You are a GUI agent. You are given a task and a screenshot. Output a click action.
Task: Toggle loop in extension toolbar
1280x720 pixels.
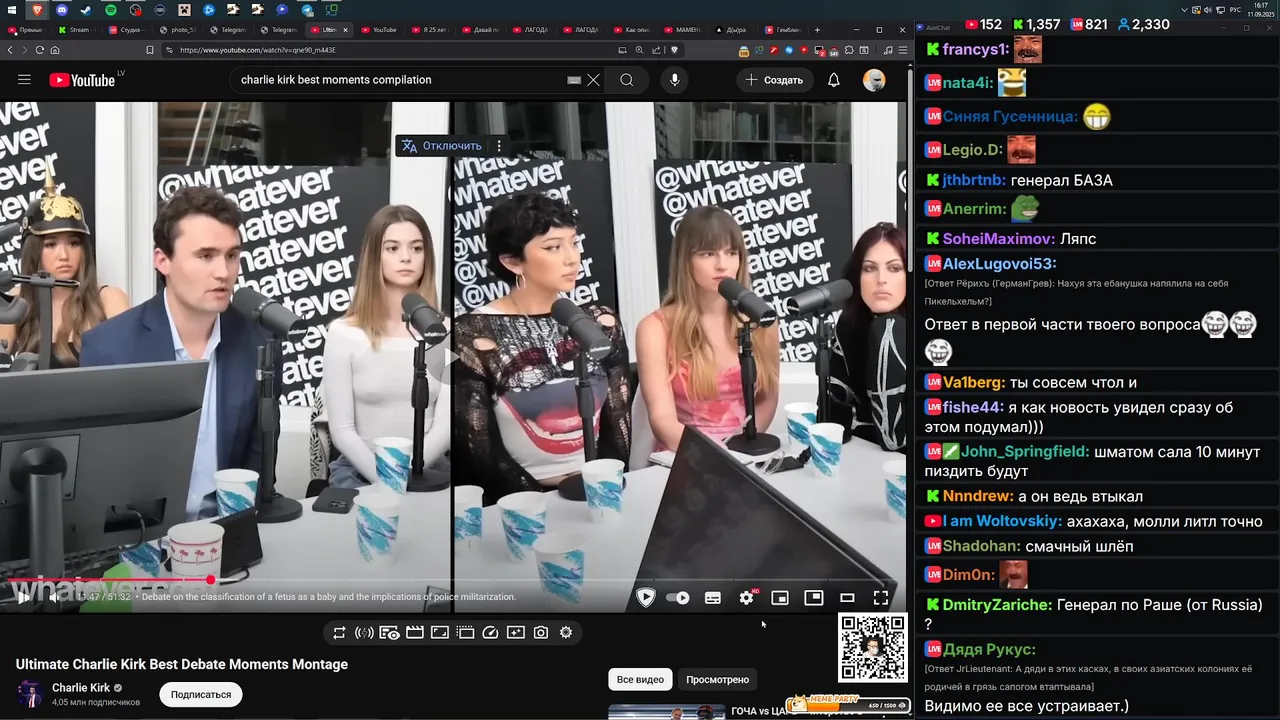click(x=340, y=632)
